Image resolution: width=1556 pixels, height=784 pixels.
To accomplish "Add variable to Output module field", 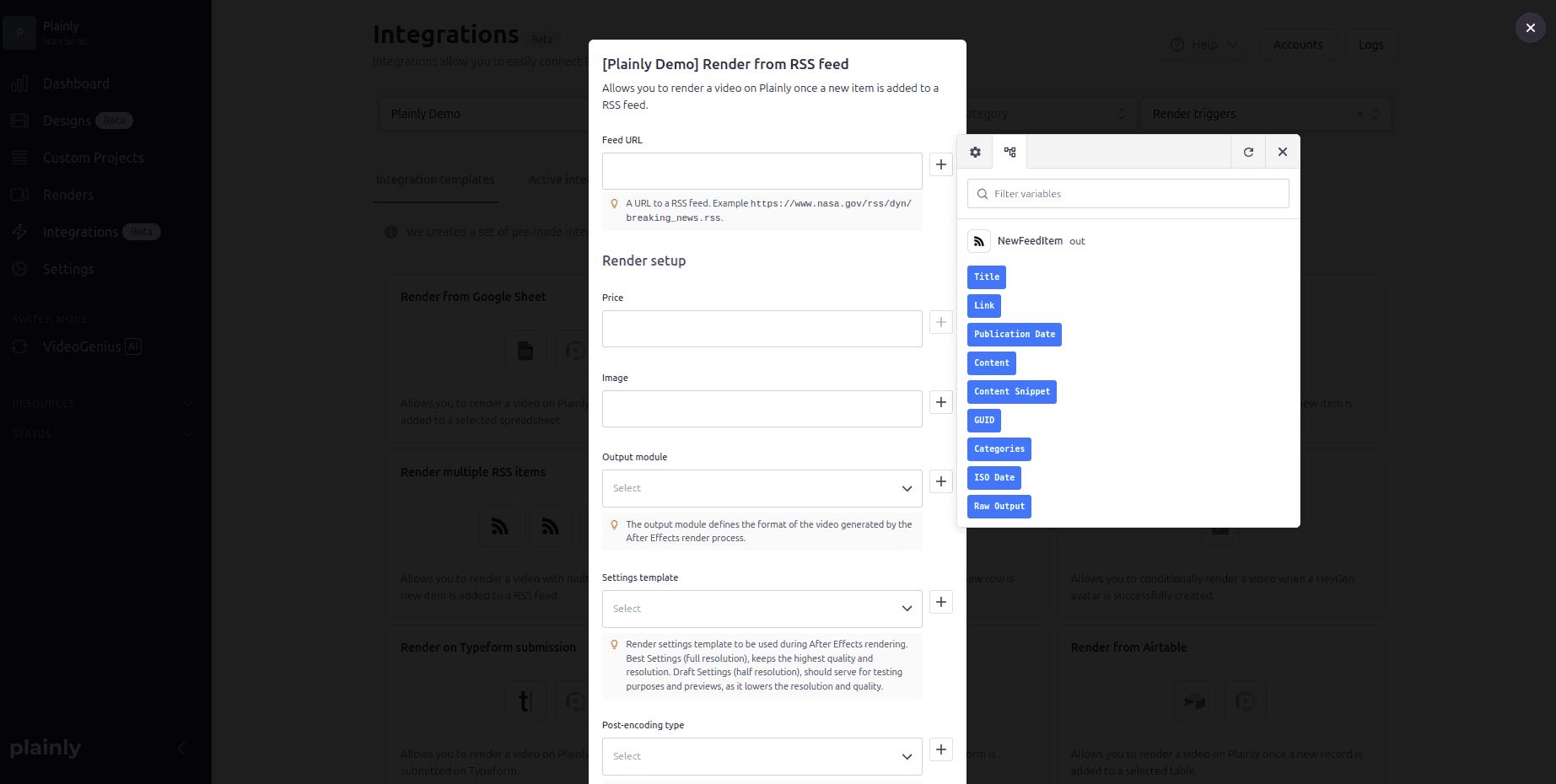I will pyautogui.click(x=941, y=481).
